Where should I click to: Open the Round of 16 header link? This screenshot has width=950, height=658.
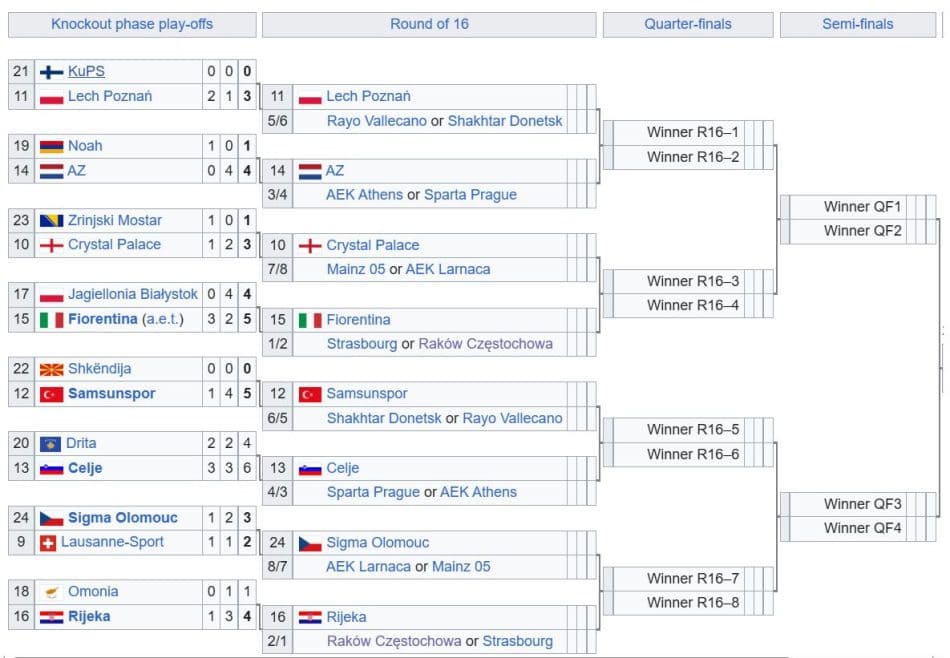[x=429, y=24]
